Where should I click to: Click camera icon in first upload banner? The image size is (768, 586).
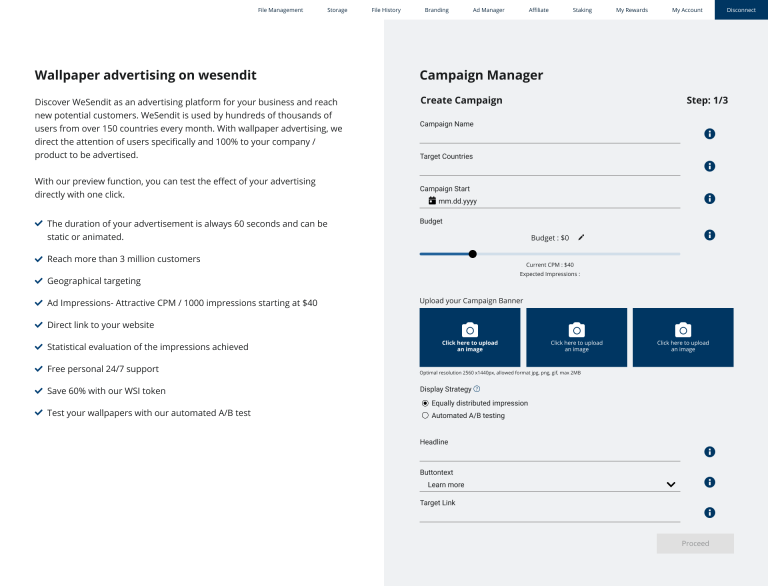[x=470, y=330]
